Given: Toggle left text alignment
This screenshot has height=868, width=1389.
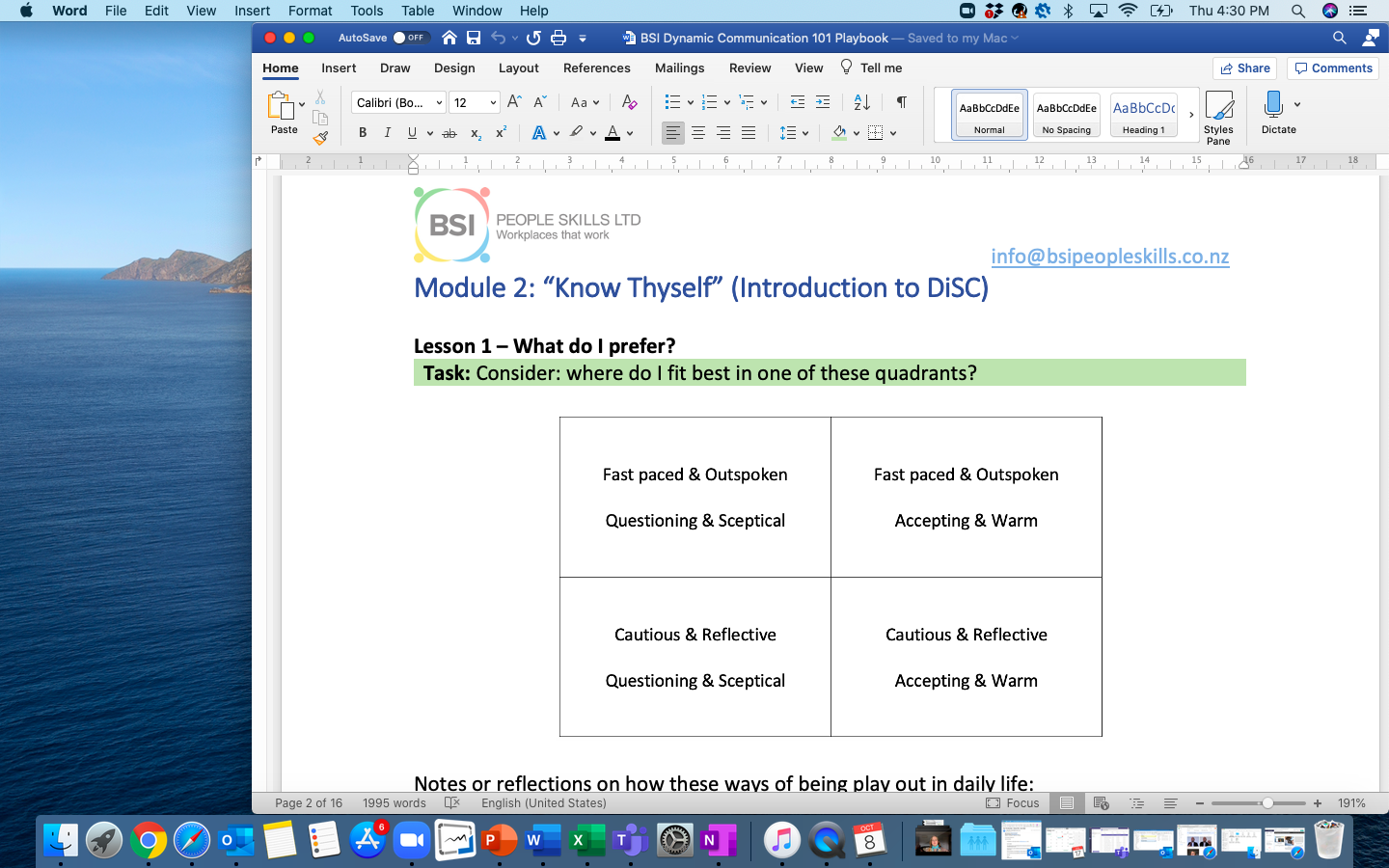Looking at the screenshot, I should click(x=673, y=133).
